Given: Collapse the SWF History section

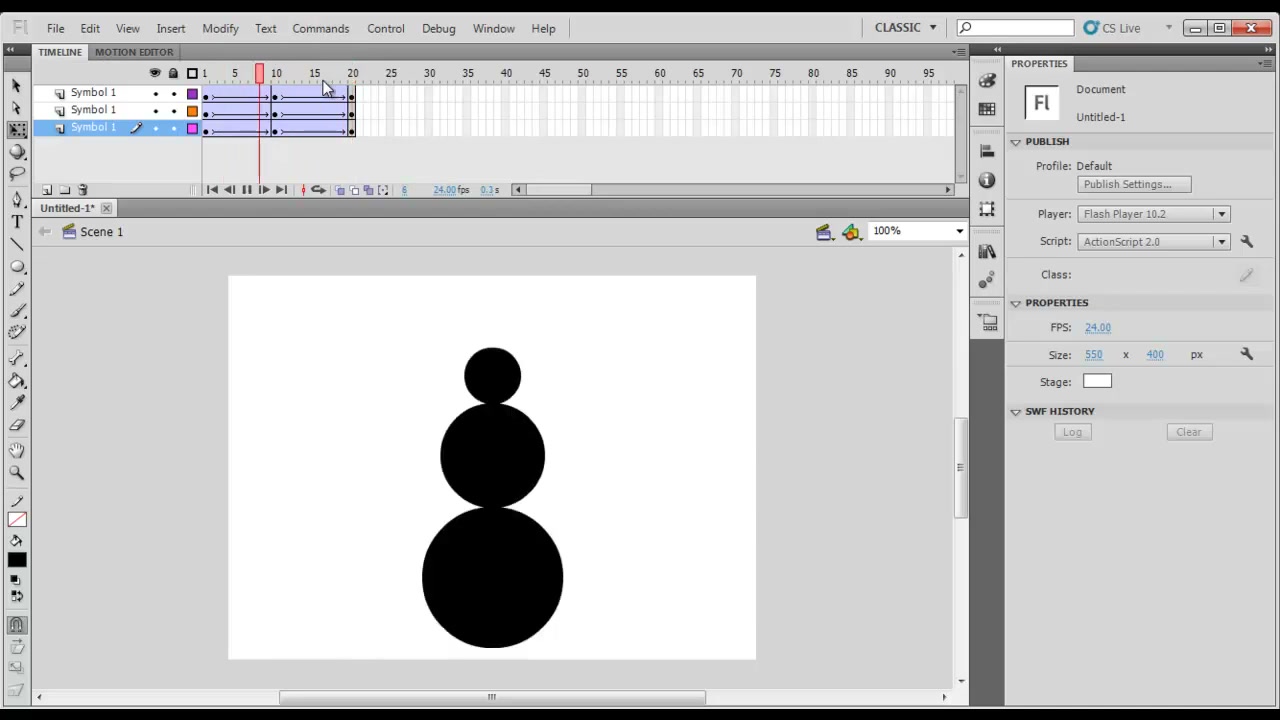Looking at the screenshot, I should [1016, 412].
